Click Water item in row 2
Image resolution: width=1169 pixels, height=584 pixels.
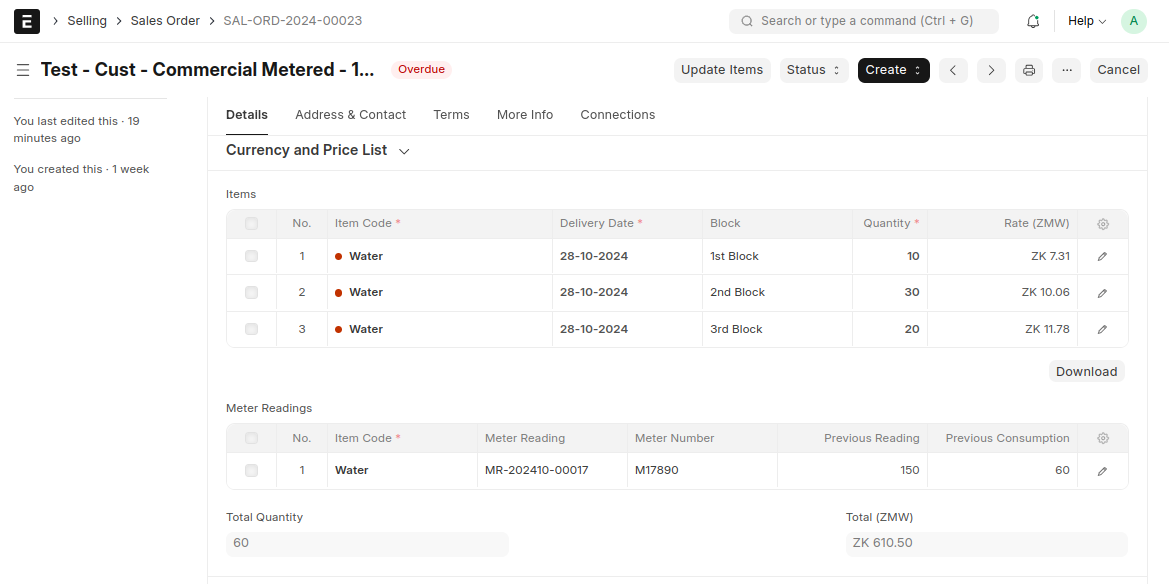439,293
